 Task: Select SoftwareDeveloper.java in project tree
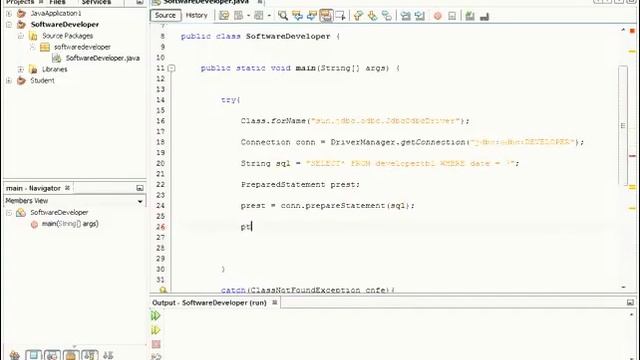[x=103, y=58]
